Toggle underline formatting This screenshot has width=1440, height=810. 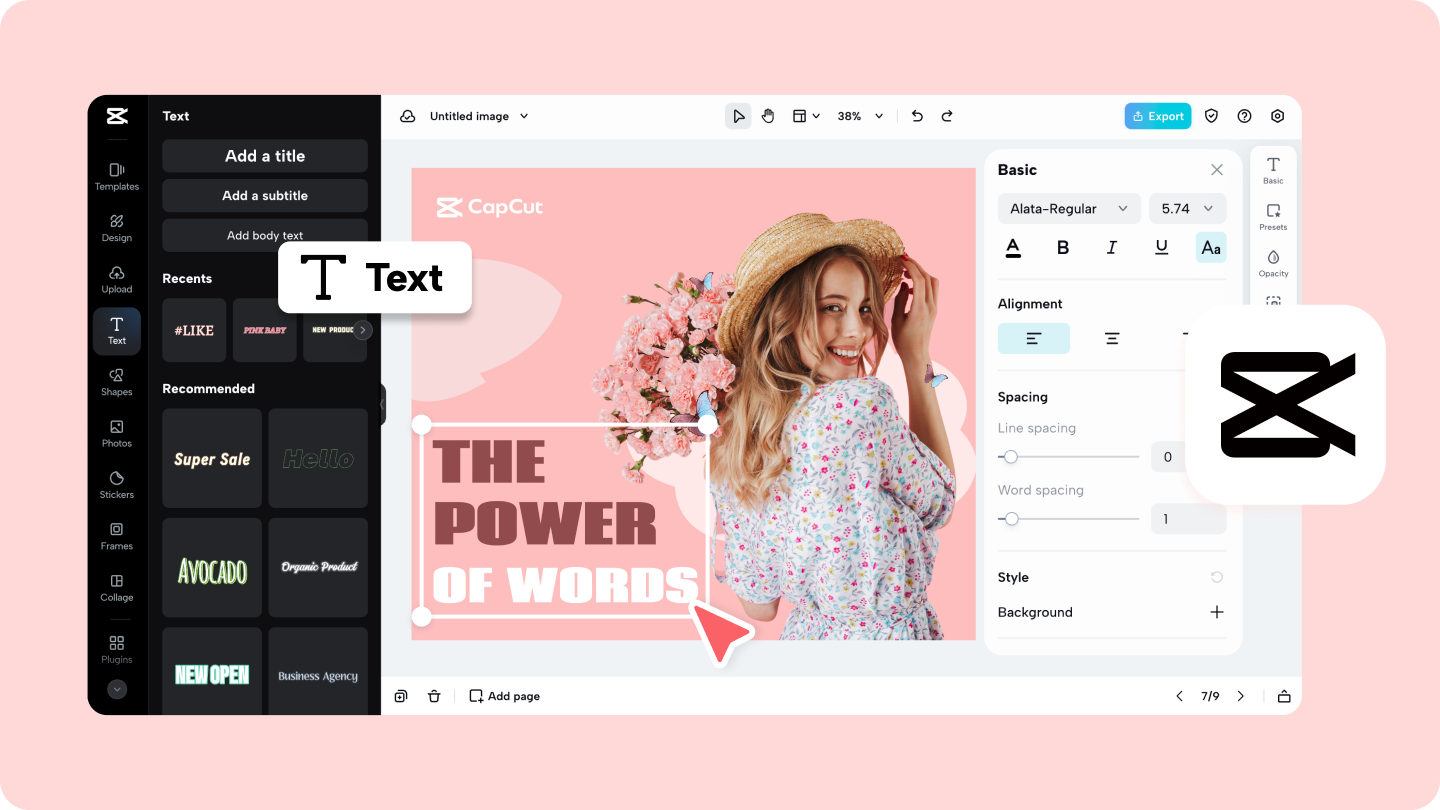(1162, 247)
